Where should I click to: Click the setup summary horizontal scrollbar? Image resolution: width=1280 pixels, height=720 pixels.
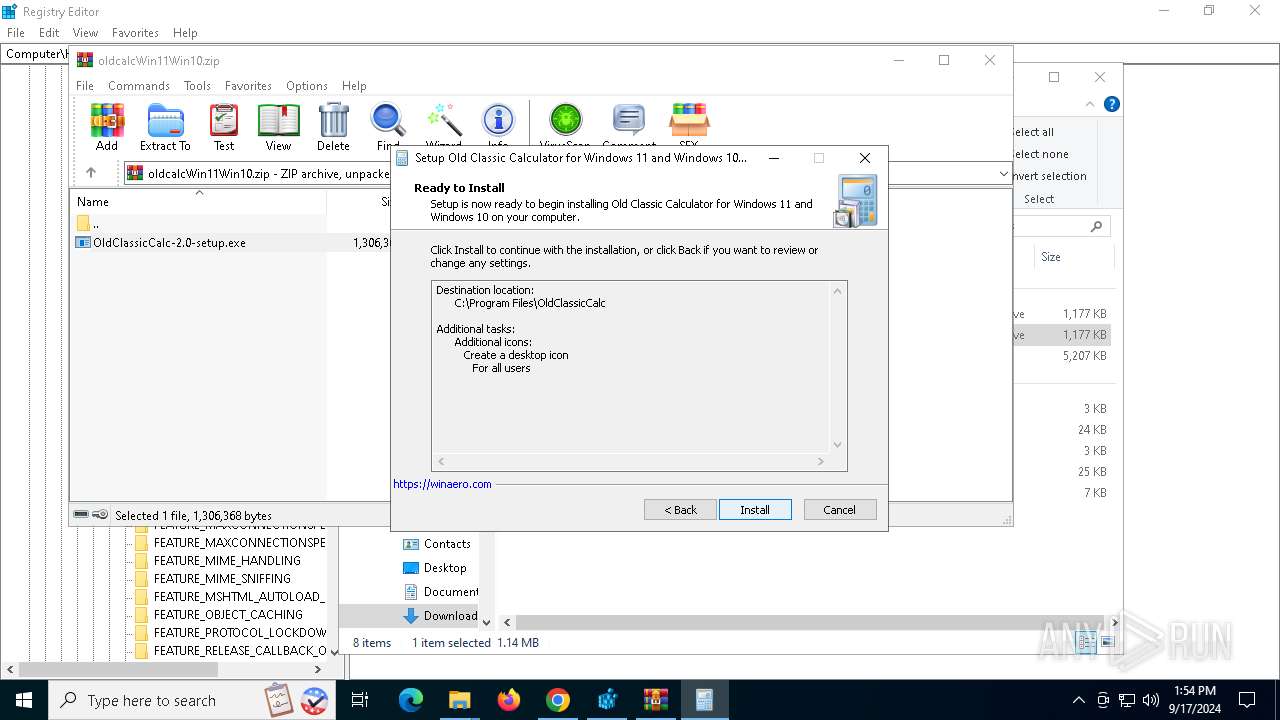click(631, 462)
